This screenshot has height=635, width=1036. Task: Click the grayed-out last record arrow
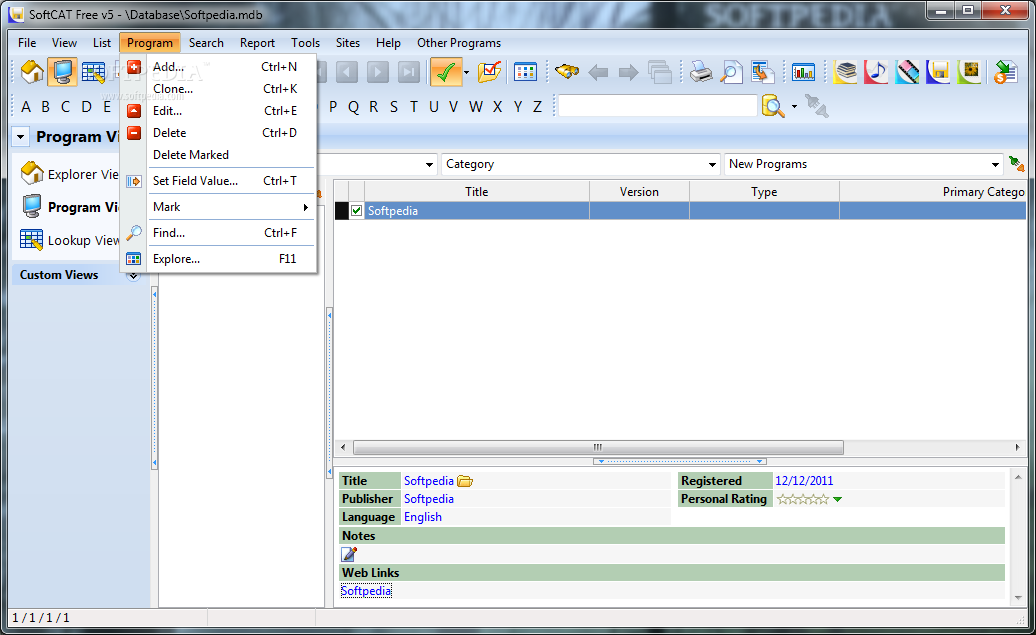(409, 72)
